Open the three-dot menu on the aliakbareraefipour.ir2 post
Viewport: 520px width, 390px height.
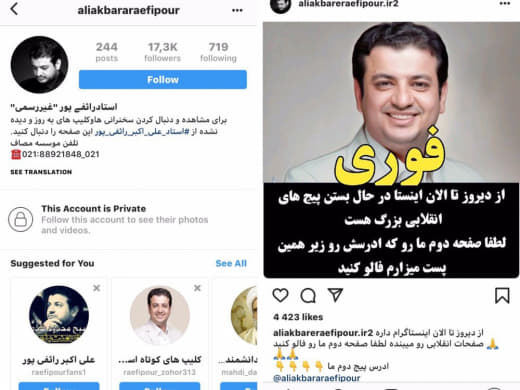(x=505, y=4)
